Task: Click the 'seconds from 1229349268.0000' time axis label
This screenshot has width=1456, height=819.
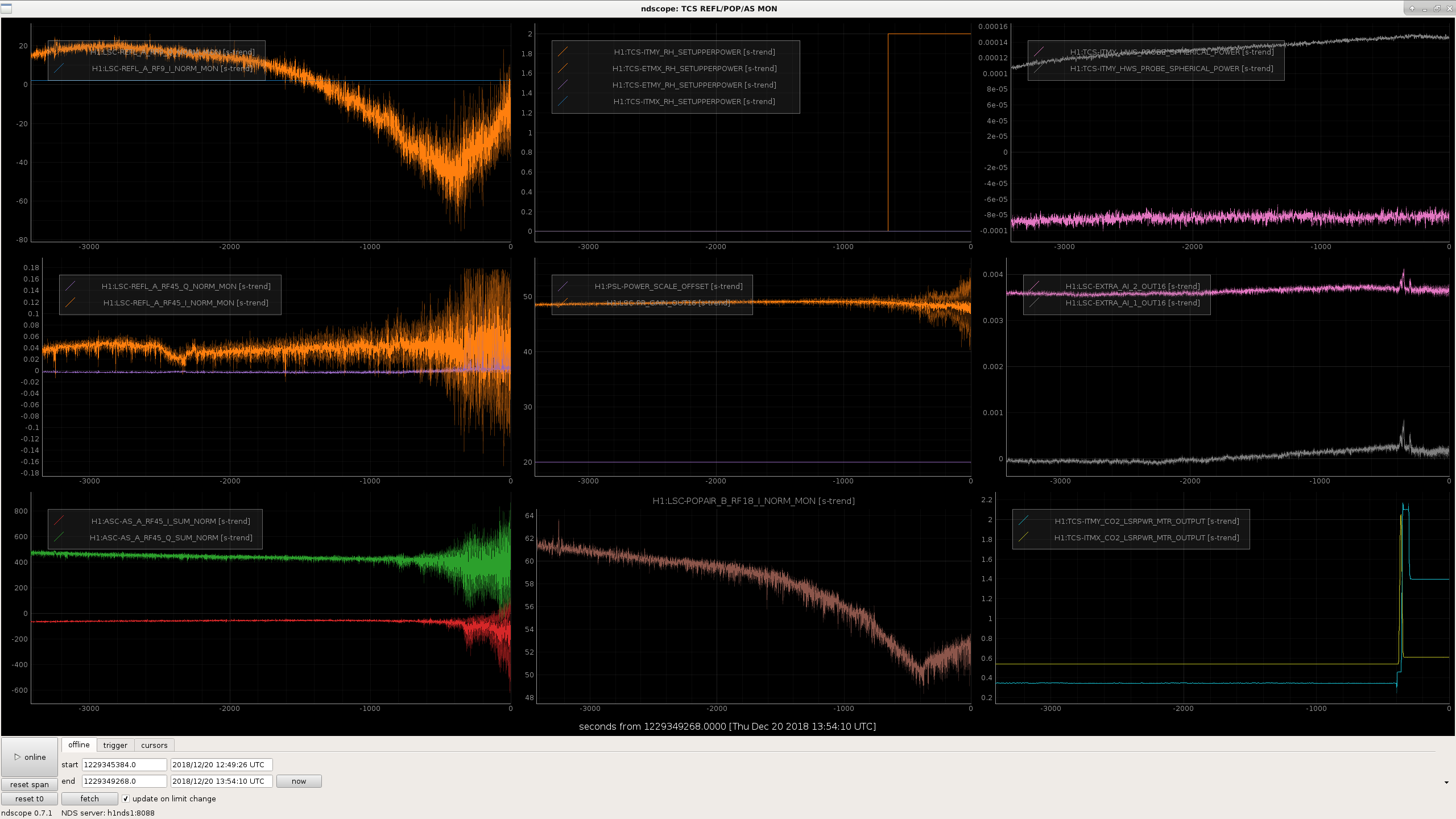Action: (727, 726)
